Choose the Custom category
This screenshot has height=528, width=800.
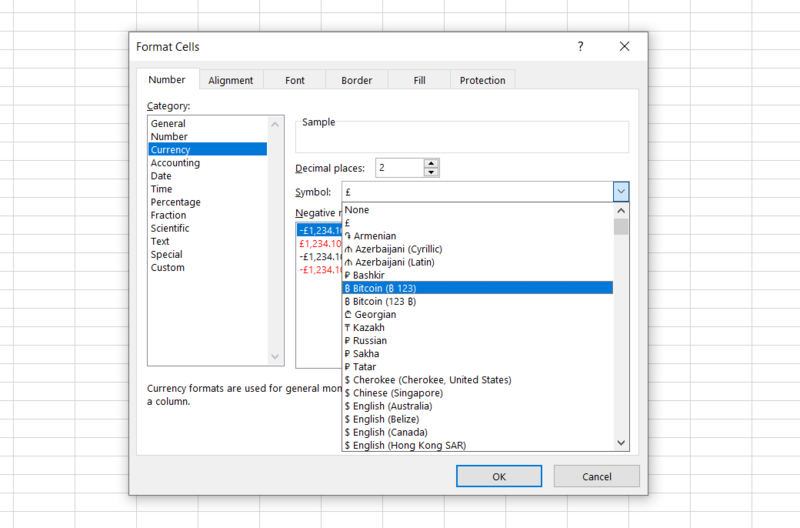tap(208, 267)
